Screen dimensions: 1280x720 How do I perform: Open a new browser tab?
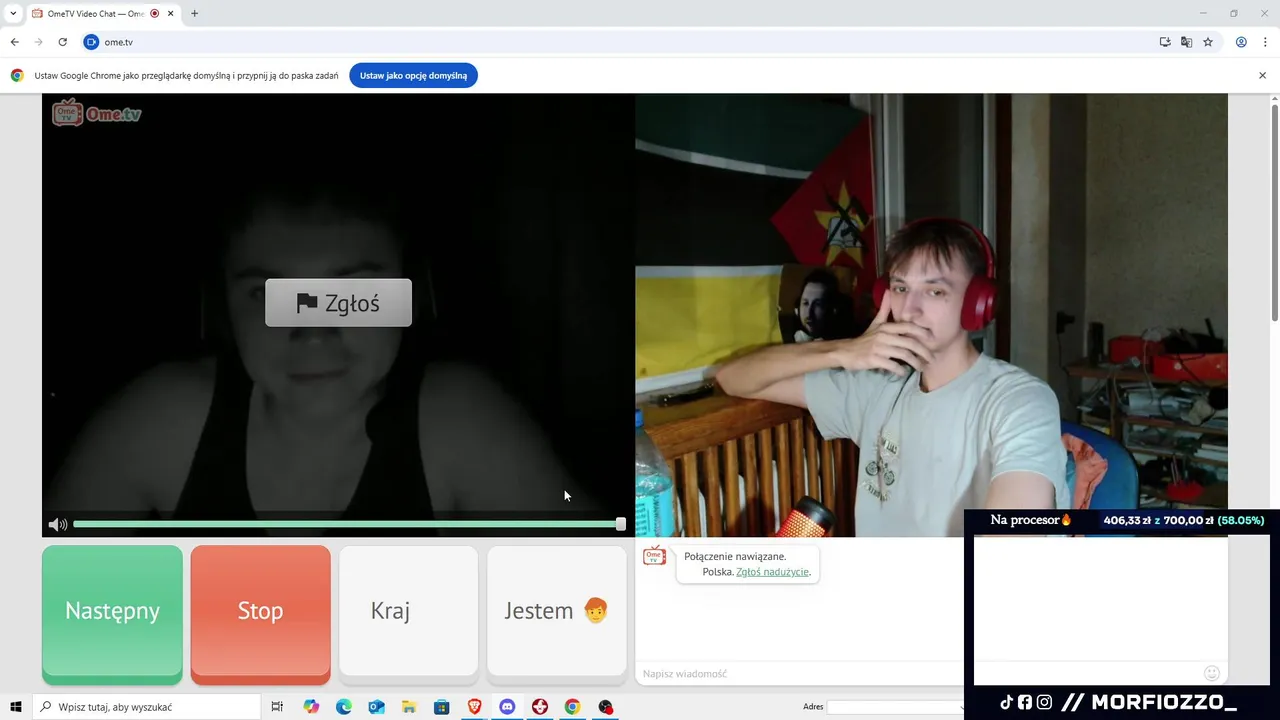[194, 13]
